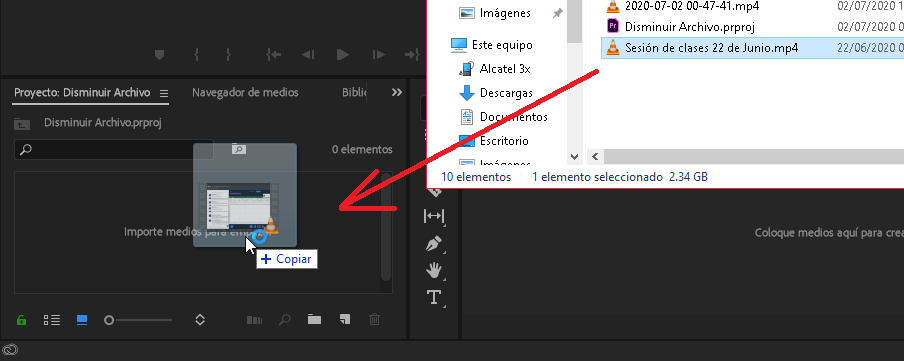Select the Proyecto: Disminuir Archivo tab
904x361 pixels.
[82, 92]
